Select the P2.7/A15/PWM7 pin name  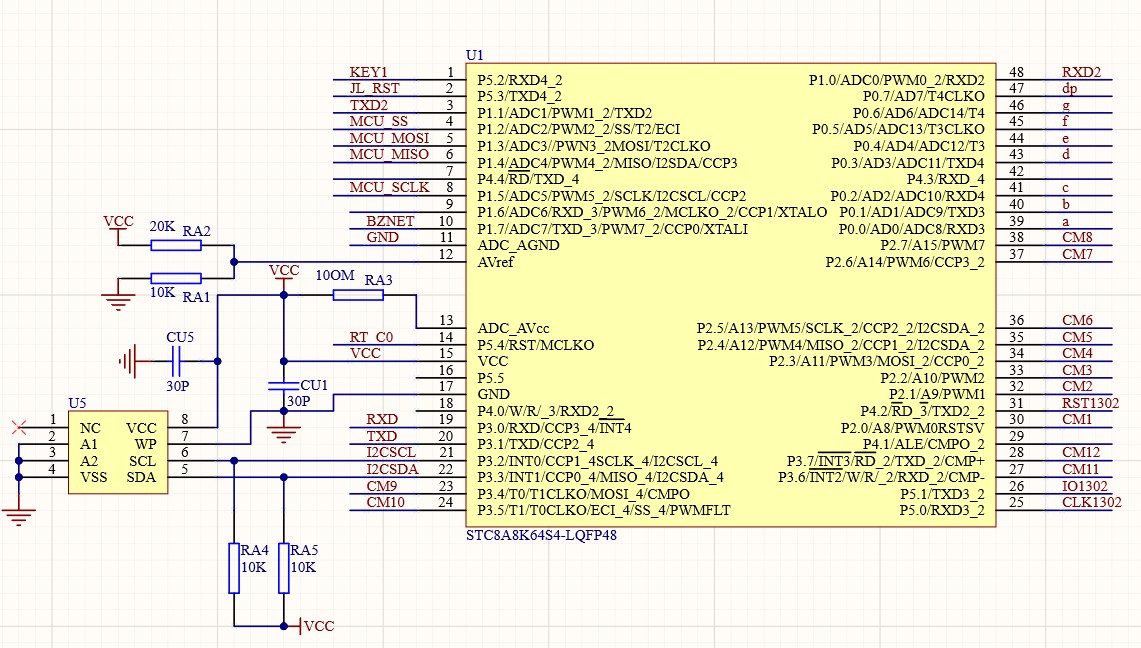click(x=932, y=245)
